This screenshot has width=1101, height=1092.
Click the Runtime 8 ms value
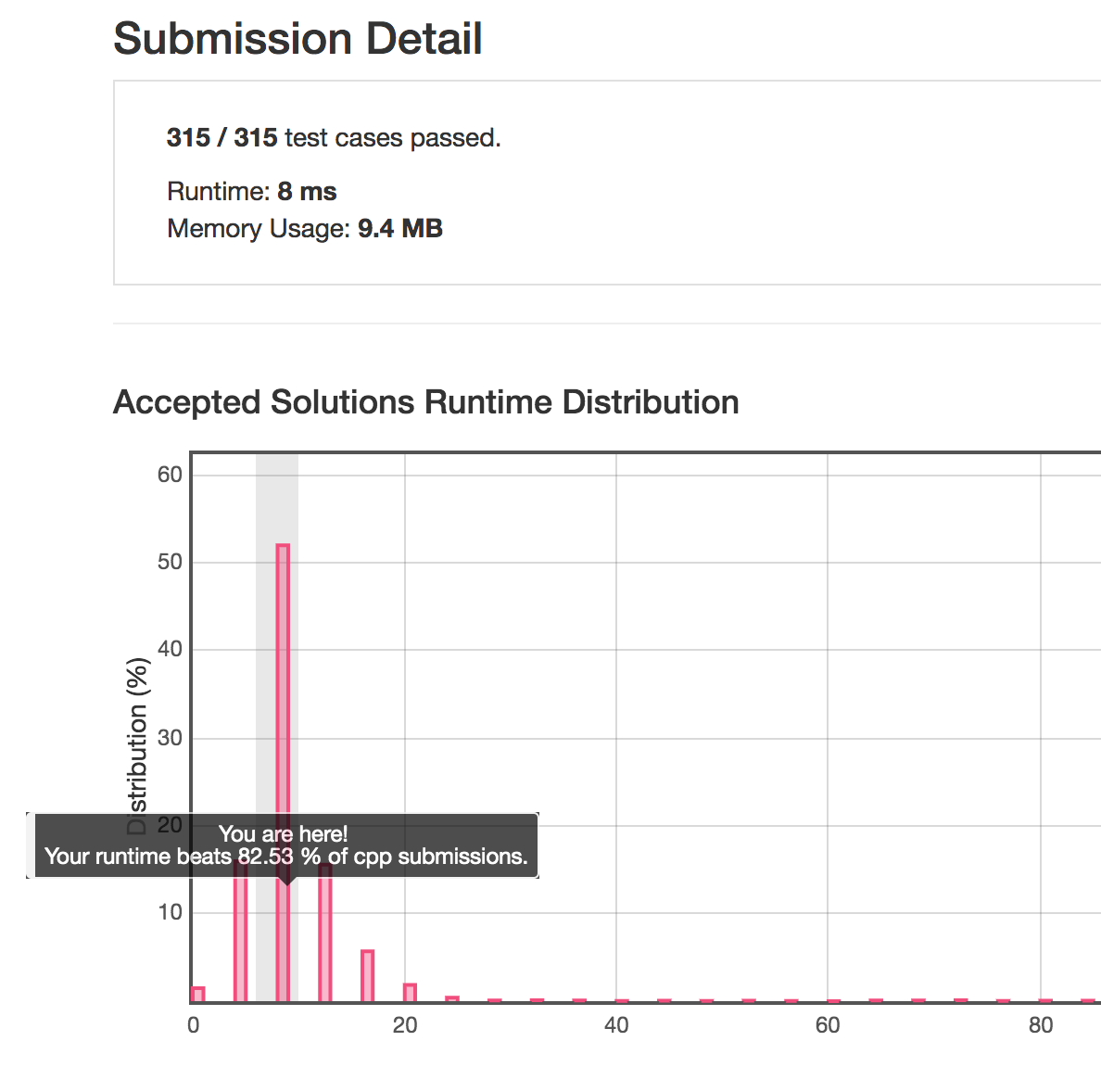coord(307,192)
